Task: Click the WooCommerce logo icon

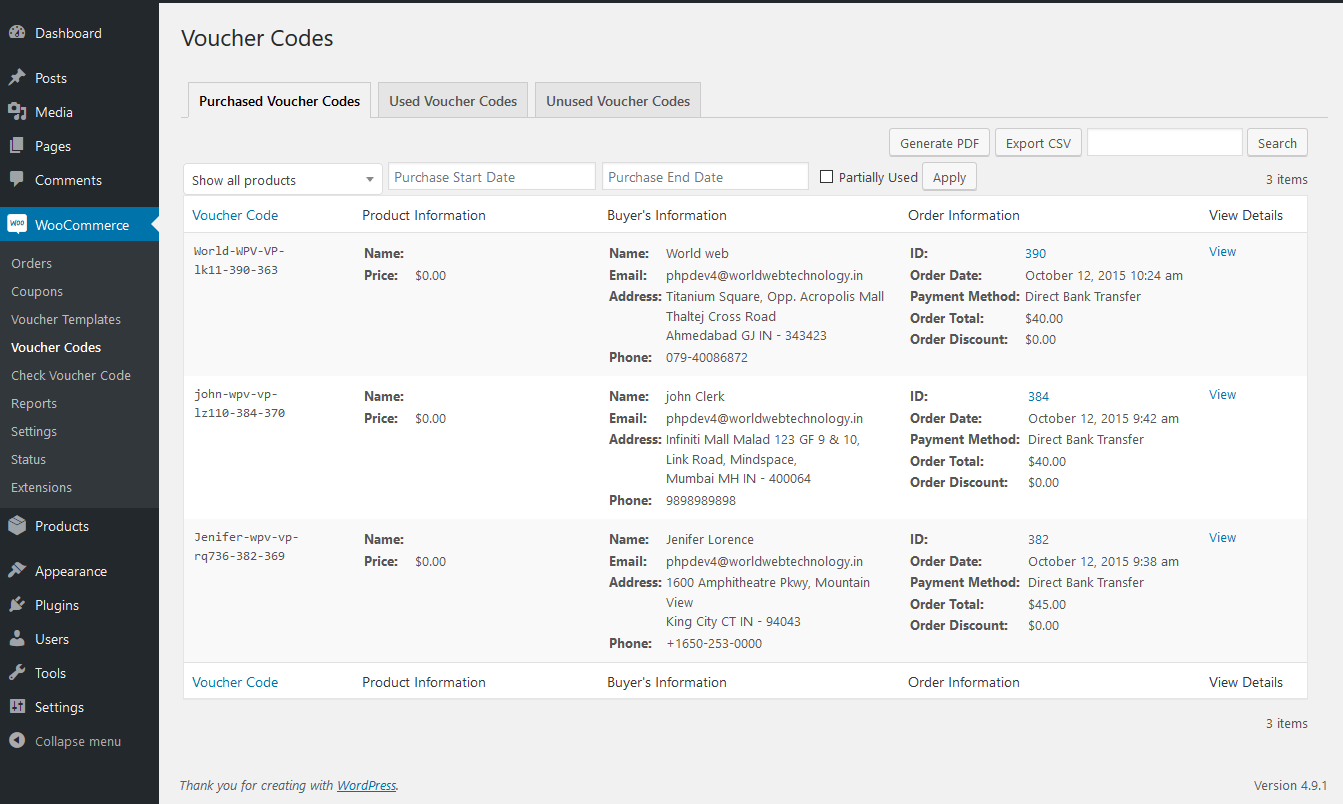Action: (x=17, y=225)
